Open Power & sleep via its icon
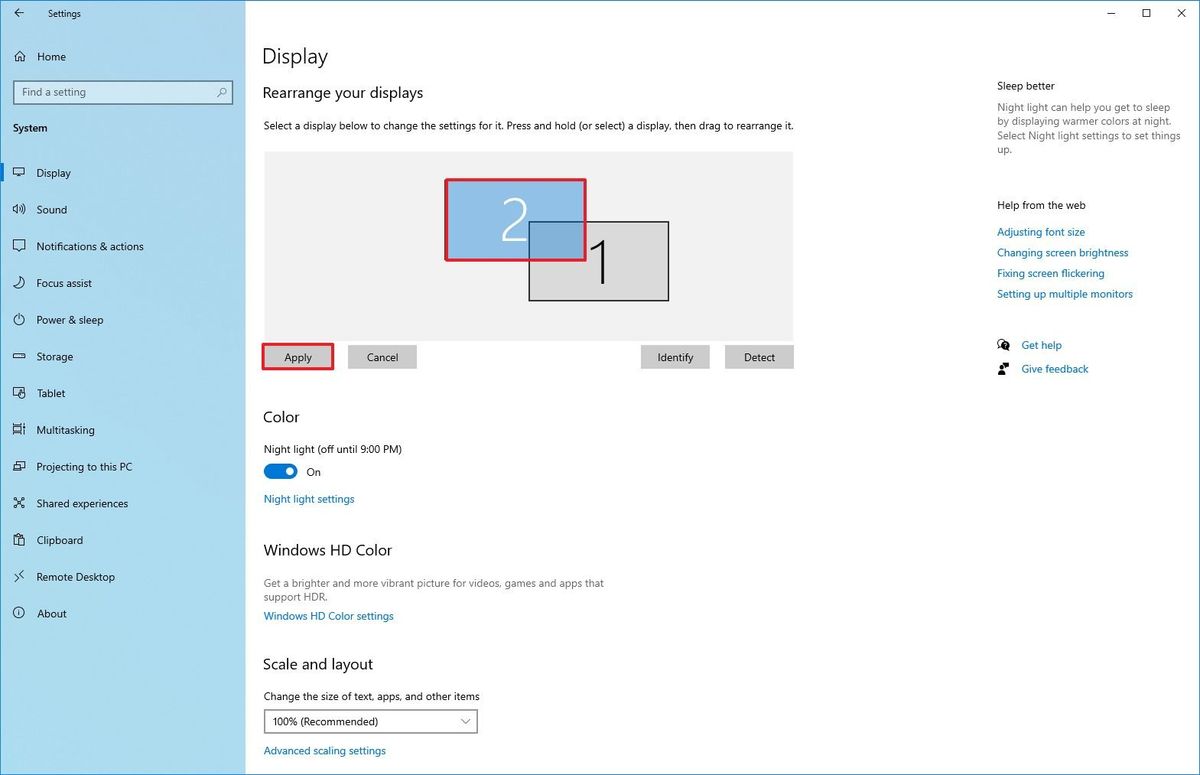 click(x=20, y=319)
